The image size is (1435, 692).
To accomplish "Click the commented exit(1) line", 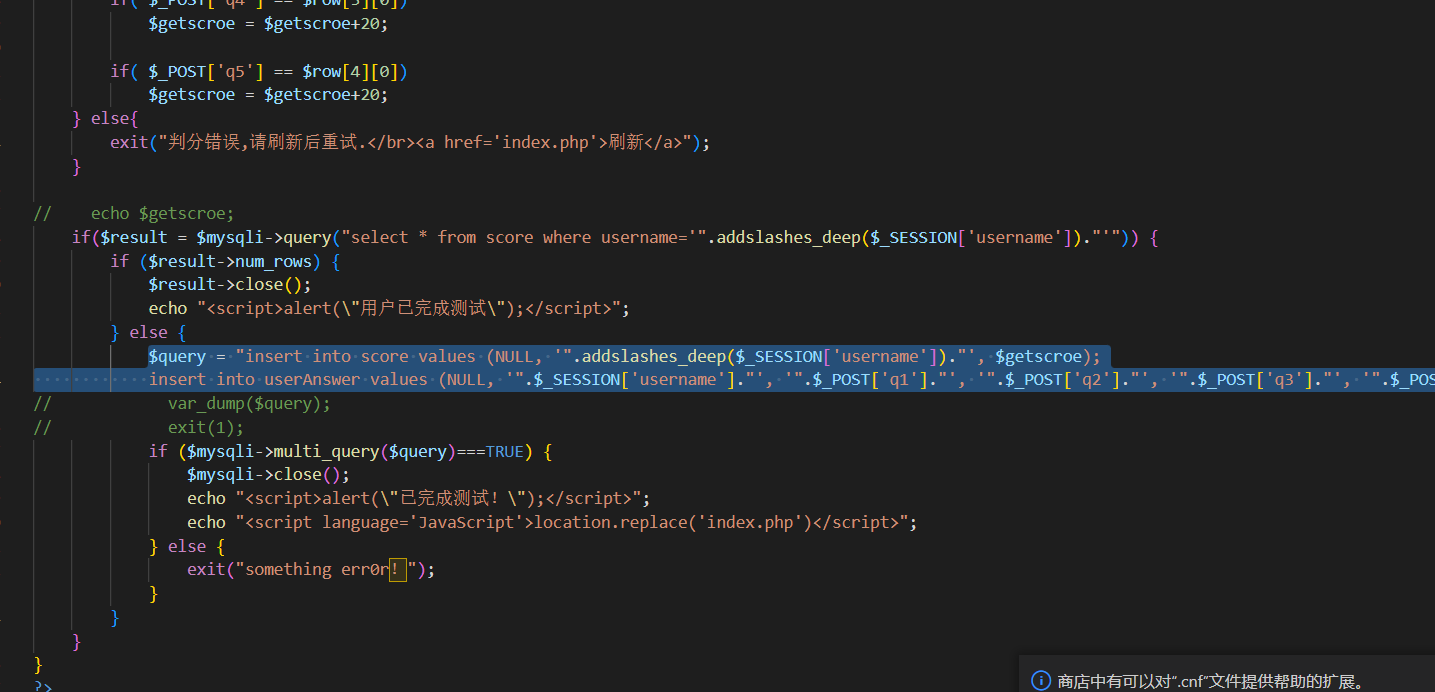I will [x=205, y=428].
